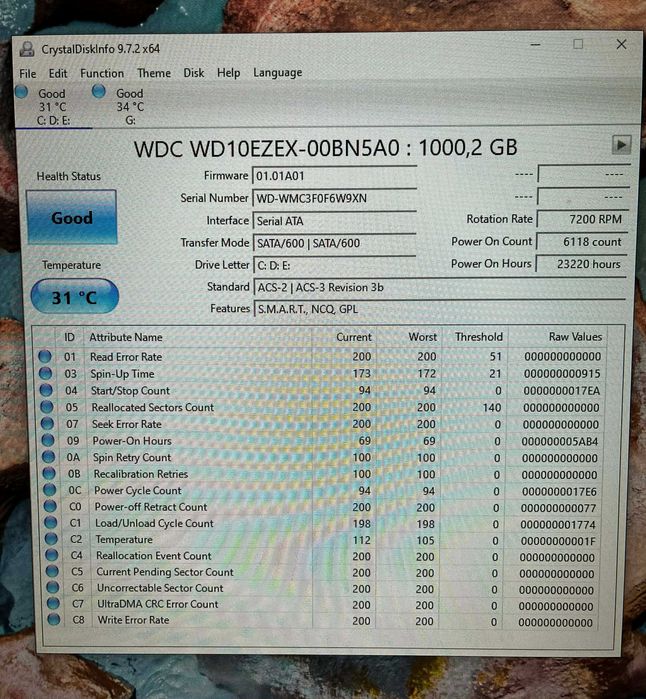The height and width of the screenshot is (699, 646).
Task: Click the status icon for Recalibration Retries
Action: coord(49,473)
